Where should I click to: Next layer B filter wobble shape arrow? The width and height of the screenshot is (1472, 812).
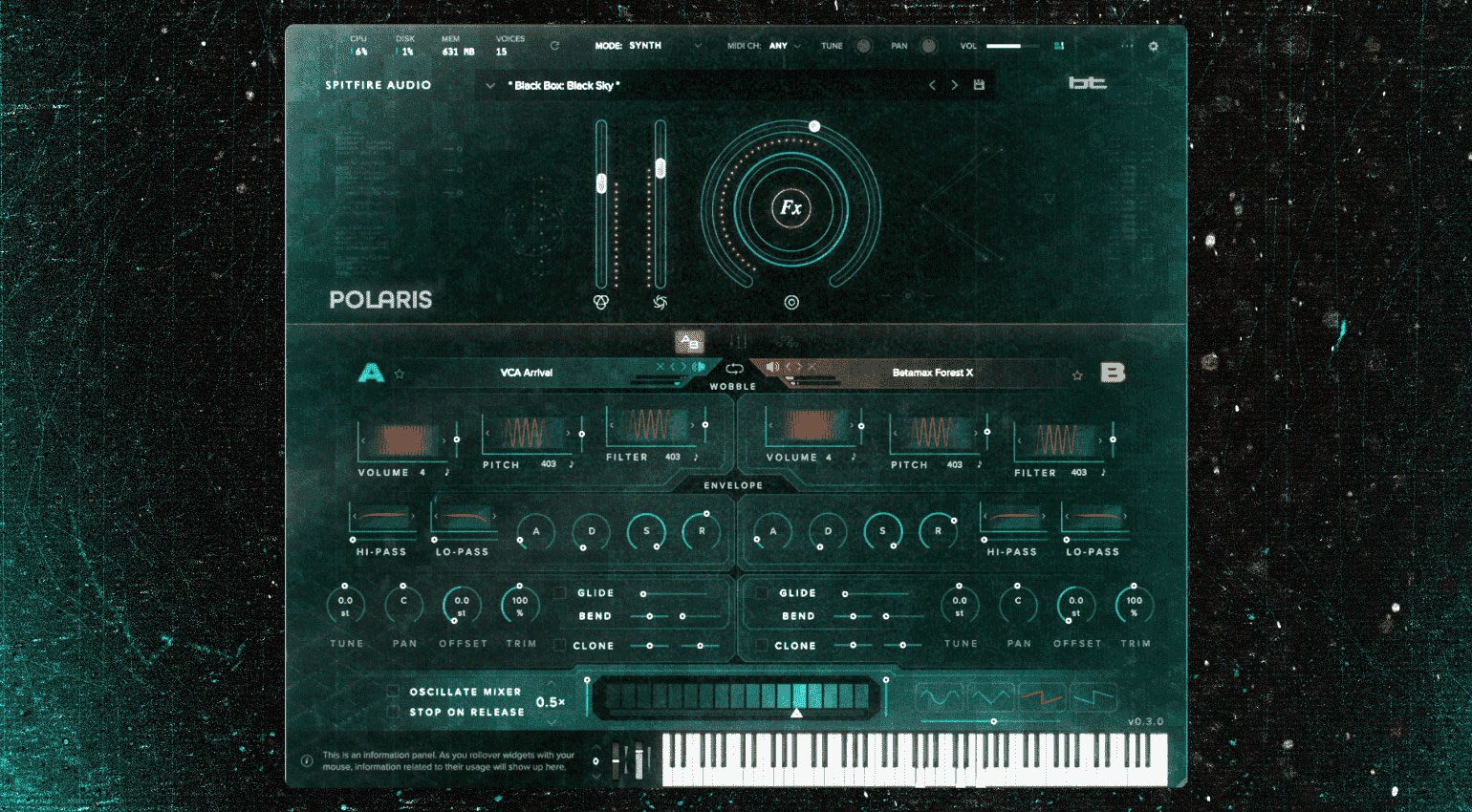tap(1099, 440)
